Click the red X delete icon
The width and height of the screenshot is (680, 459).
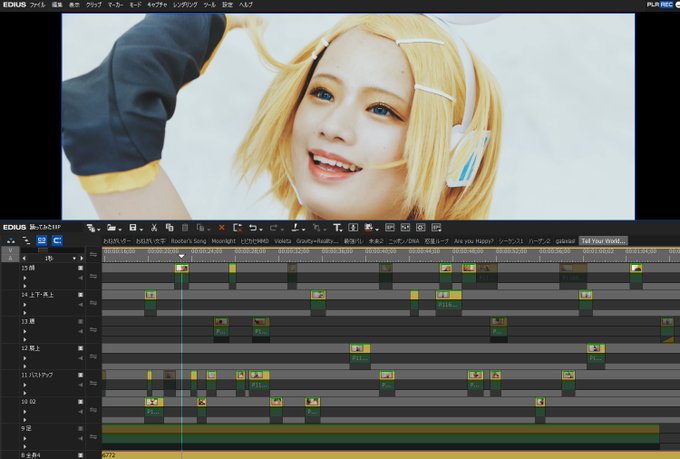[x=222, y=228]
